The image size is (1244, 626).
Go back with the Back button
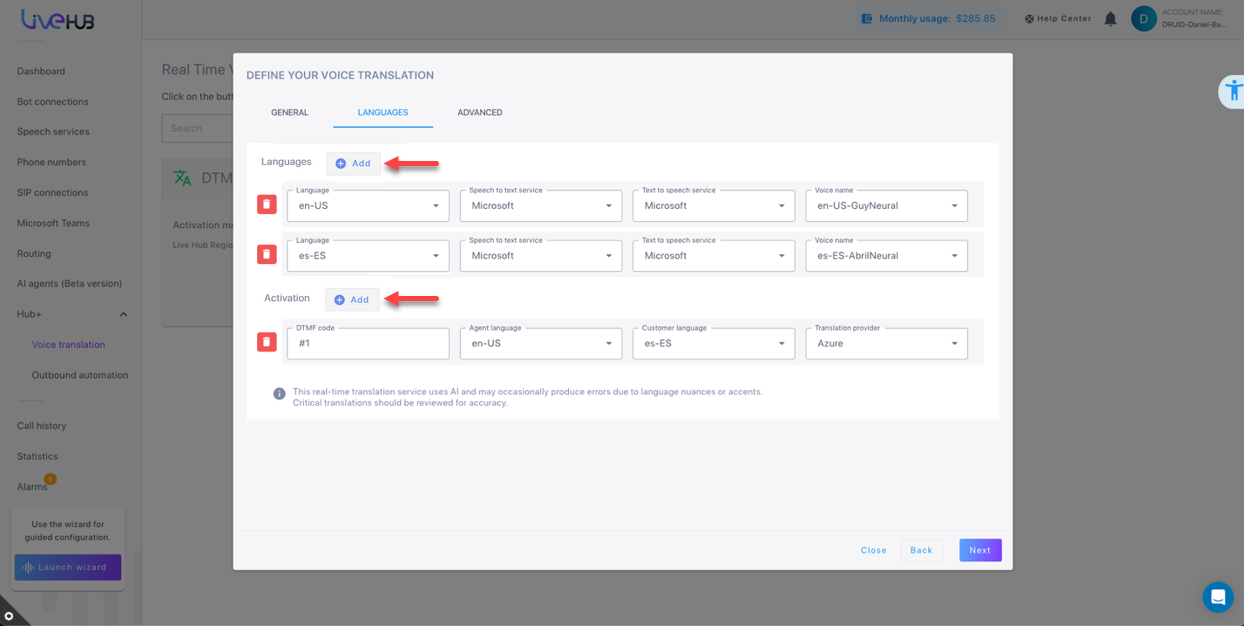[921, 550]
